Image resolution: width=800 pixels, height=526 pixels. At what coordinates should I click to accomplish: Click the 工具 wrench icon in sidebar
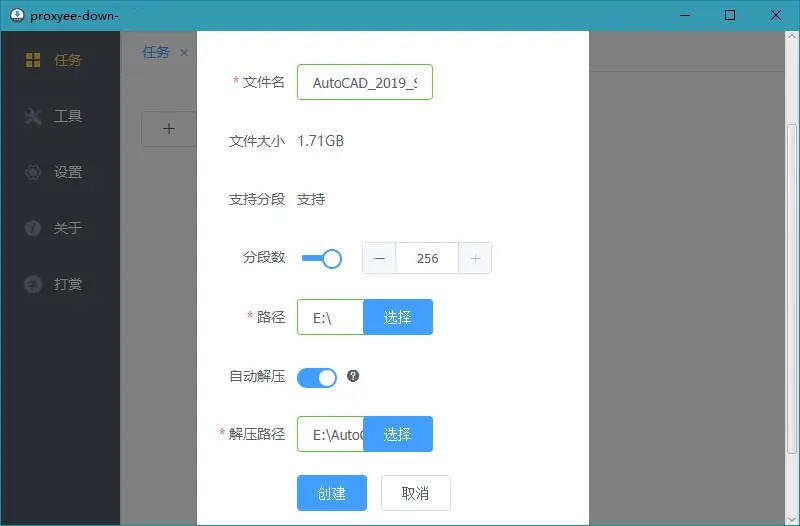(x=33, y=116)
